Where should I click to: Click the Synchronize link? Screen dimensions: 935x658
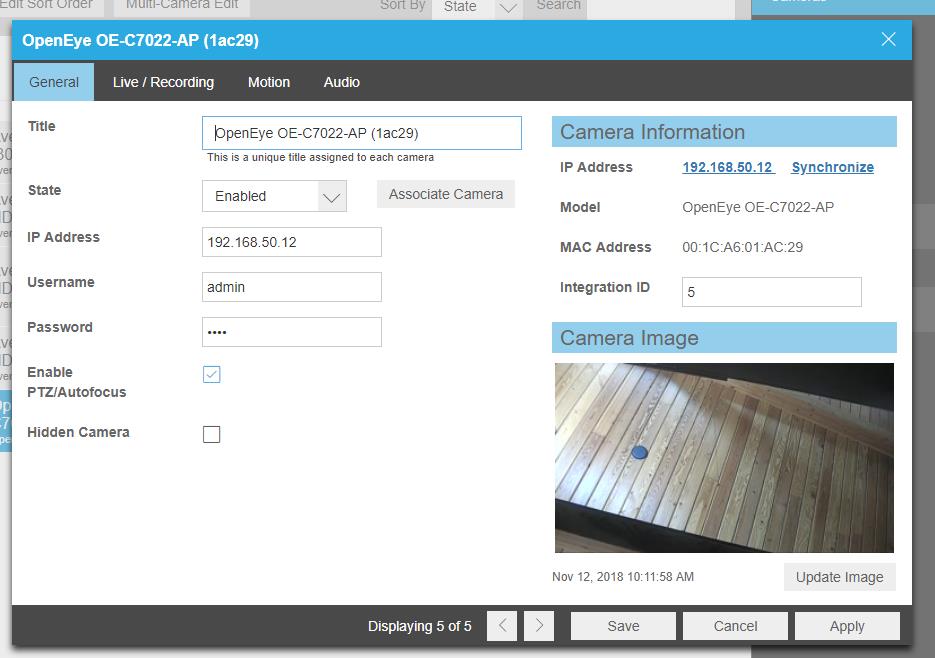click(x=832, y=167)
